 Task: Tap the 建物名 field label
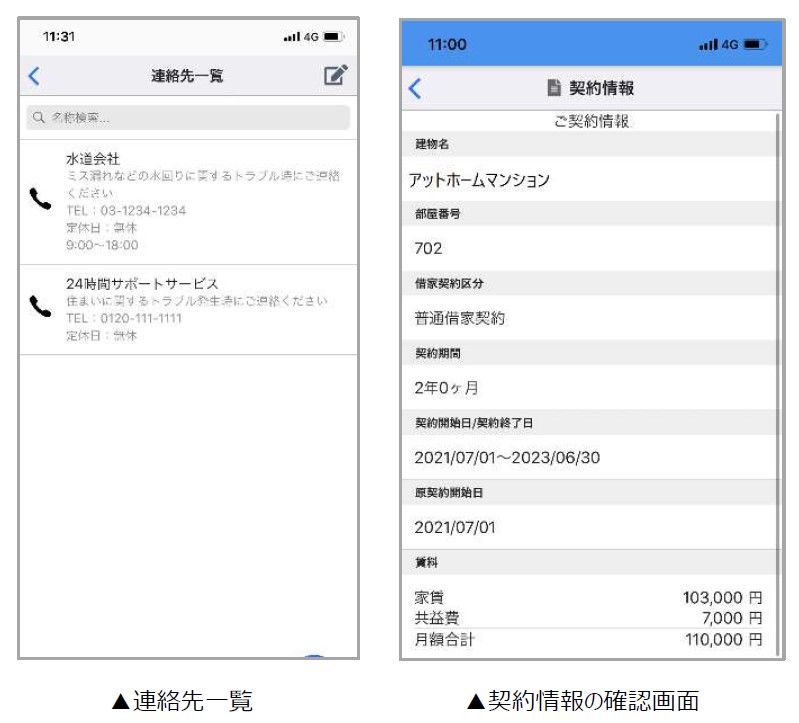[x=432, y=144]
